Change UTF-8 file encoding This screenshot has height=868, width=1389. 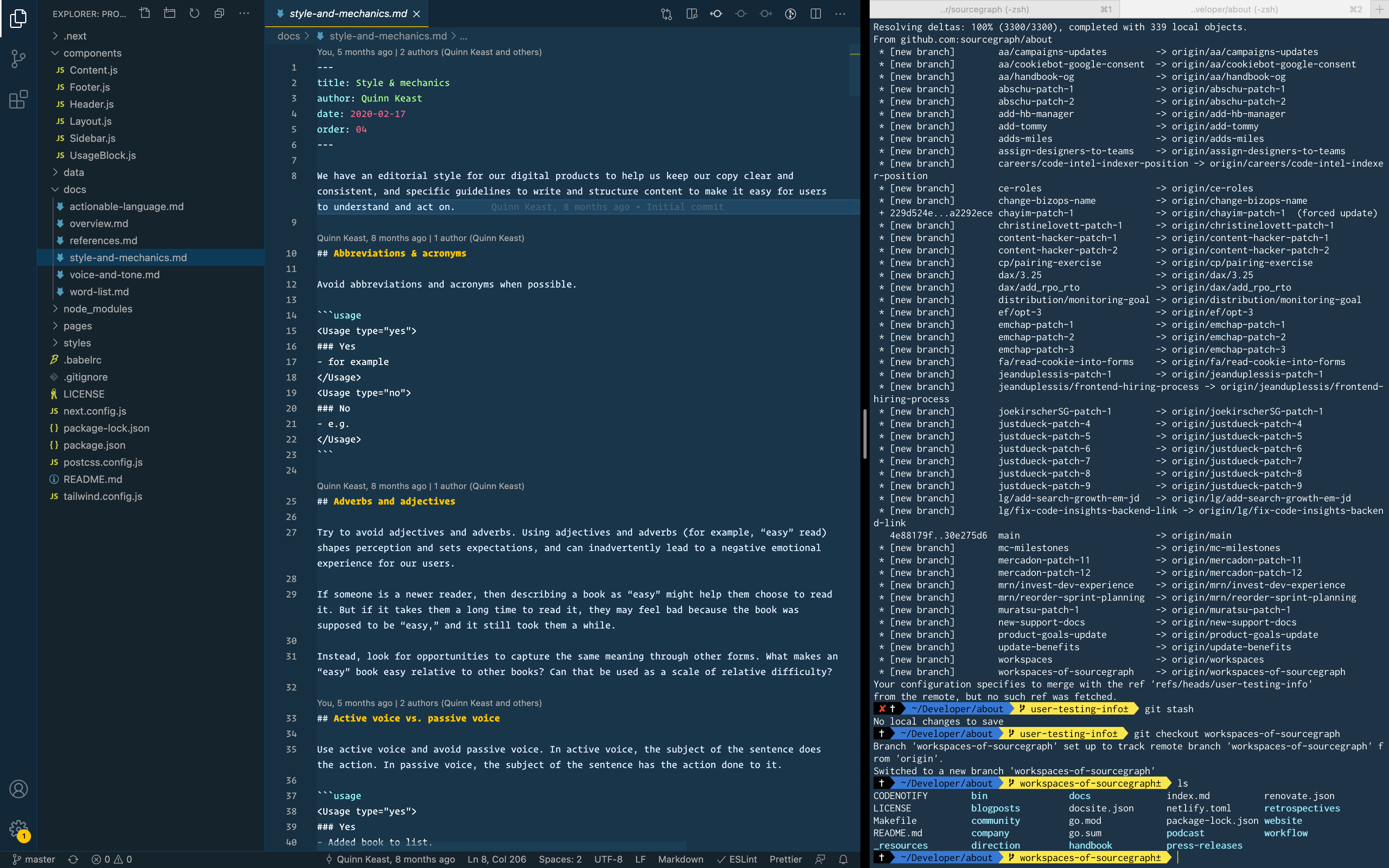click(608, 859)
